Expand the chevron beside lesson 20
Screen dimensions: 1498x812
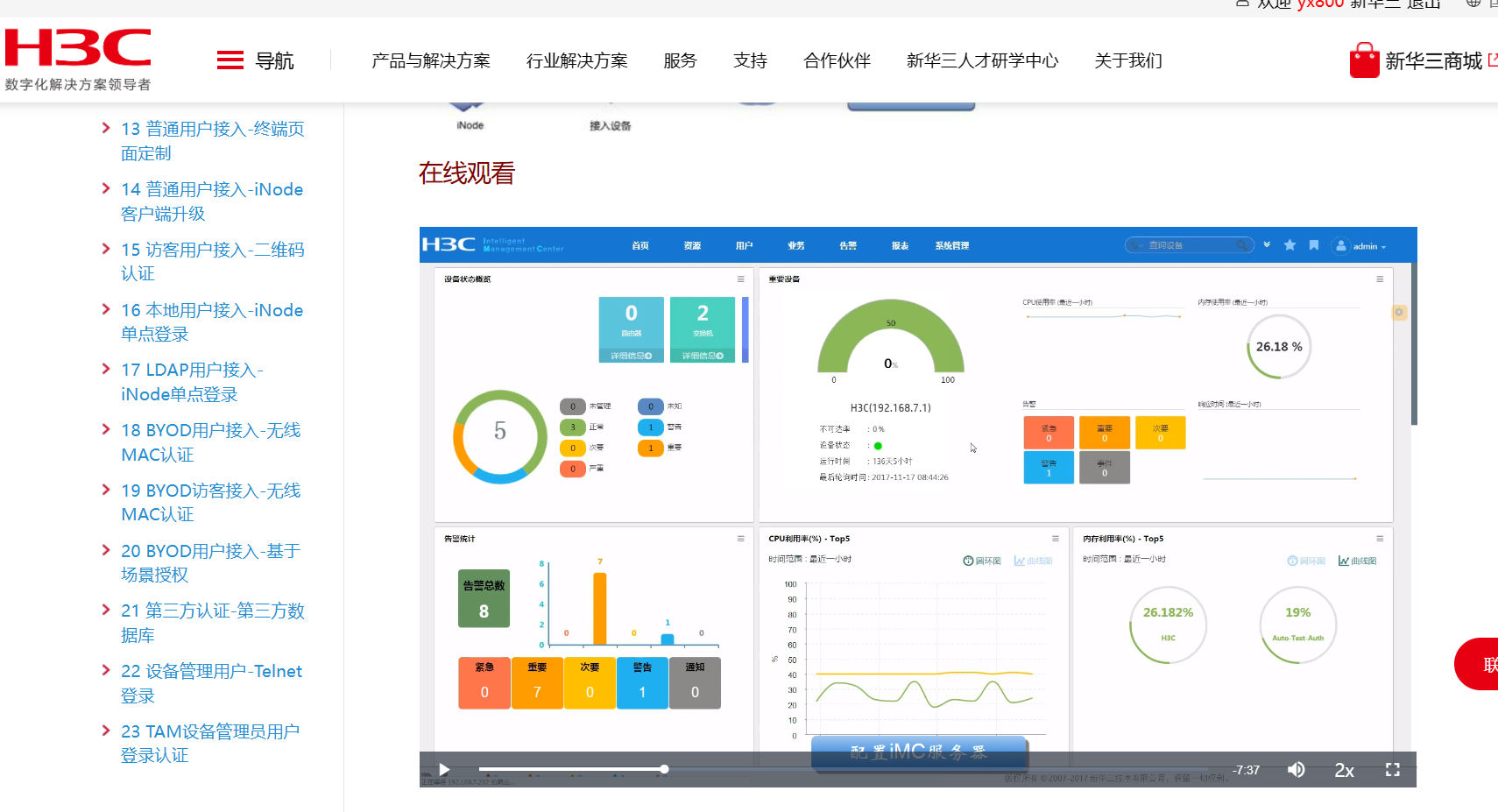point(106,550)
